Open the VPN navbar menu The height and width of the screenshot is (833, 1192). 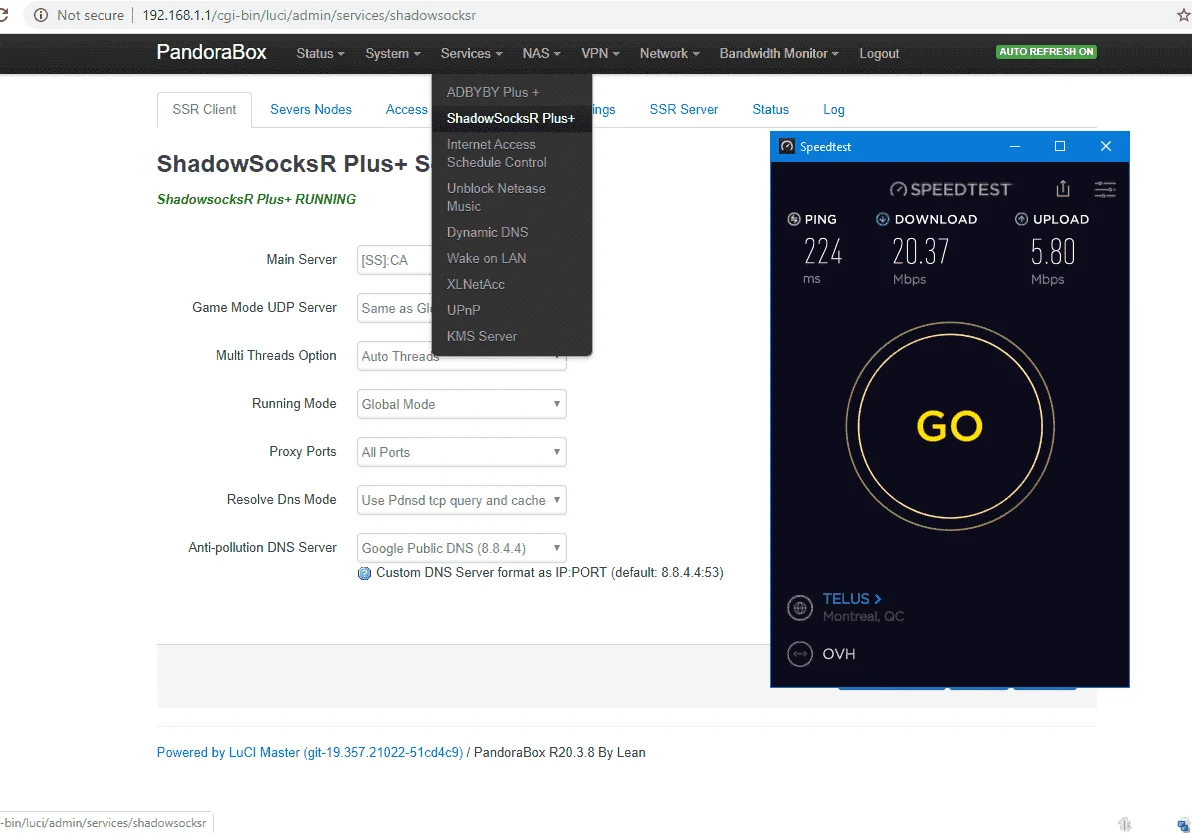[601, 53]
